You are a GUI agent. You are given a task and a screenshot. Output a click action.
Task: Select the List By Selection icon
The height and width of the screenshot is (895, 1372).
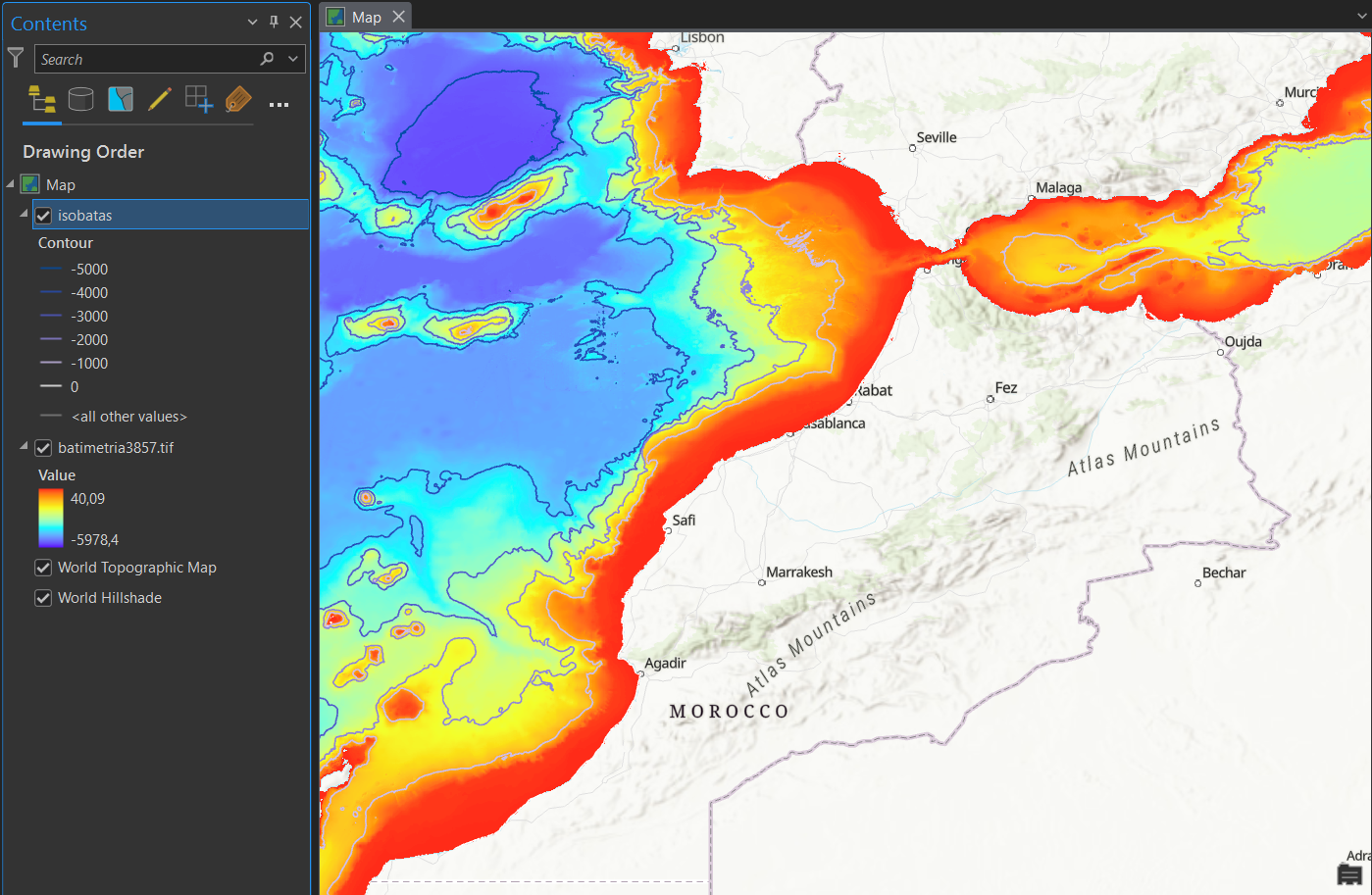tap(121, 99)
